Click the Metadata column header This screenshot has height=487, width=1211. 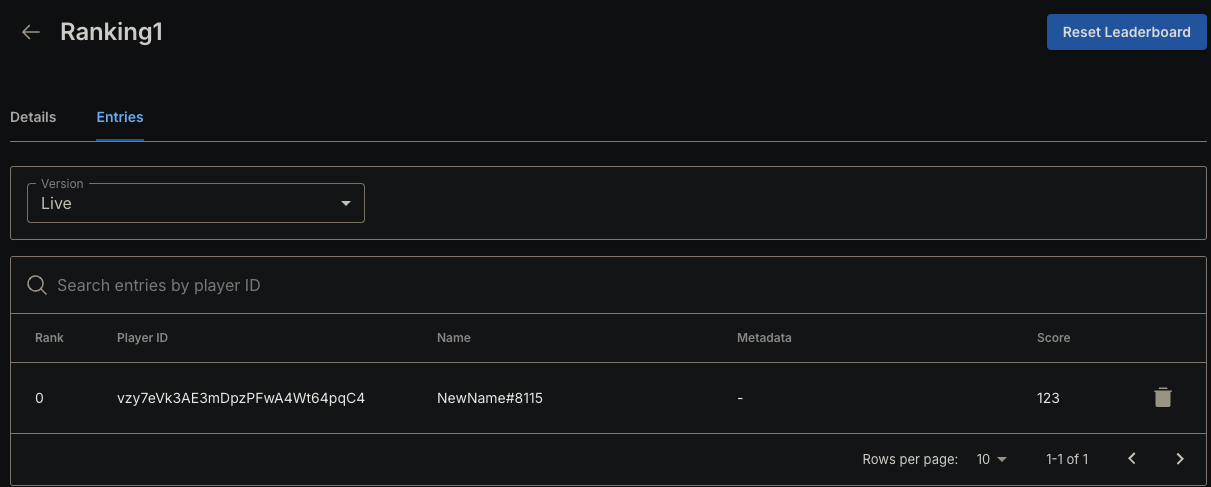click(764, 338)
